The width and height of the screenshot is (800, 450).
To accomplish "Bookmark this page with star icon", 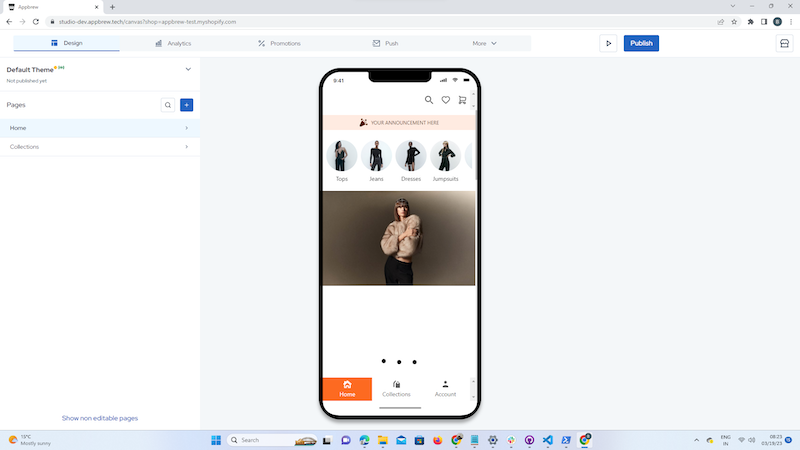I will [x=734, y=22].
